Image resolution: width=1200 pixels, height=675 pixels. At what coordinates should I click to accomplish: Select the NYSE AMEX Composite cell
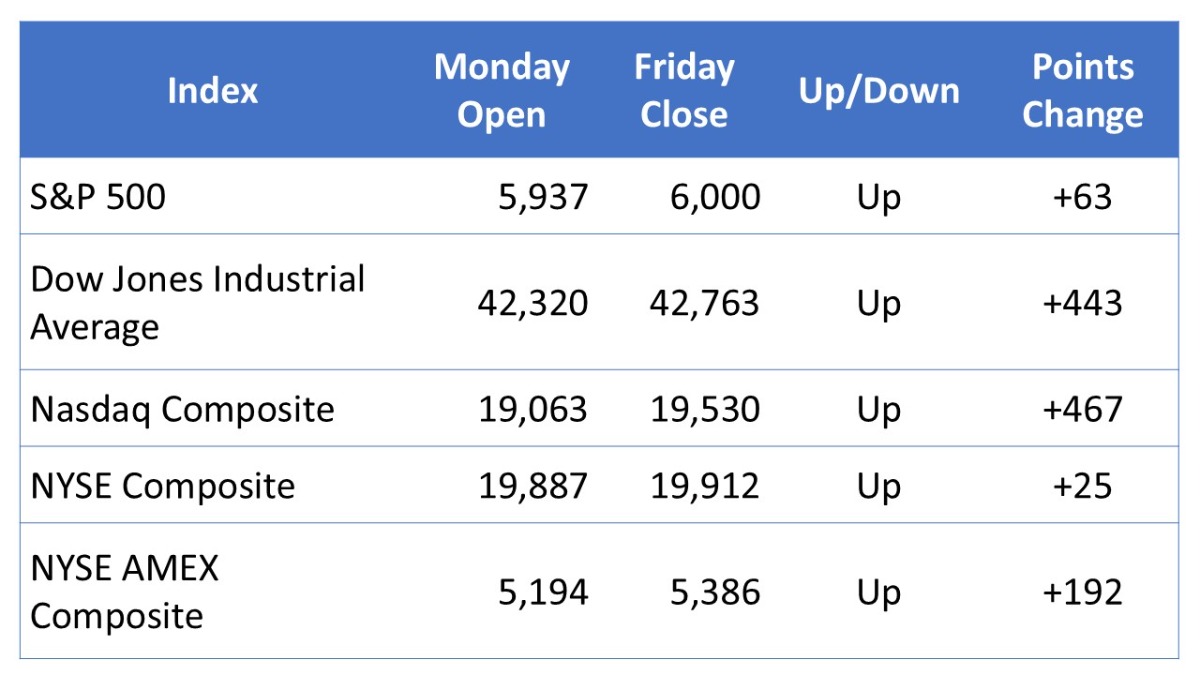pos(124,591)
